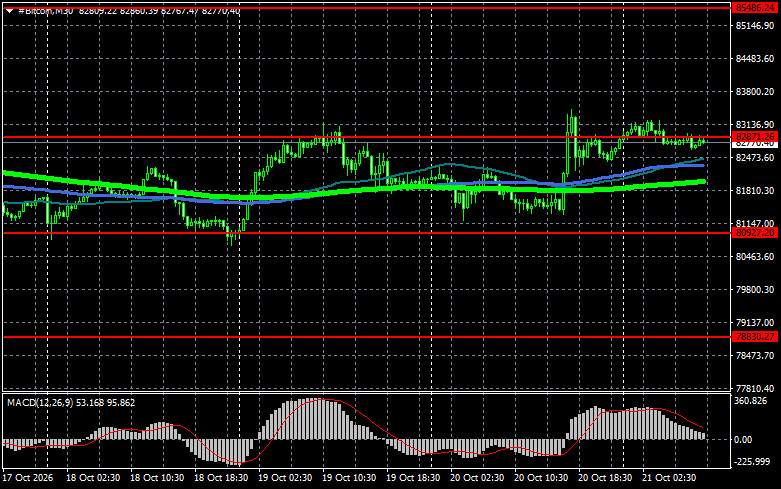This screenshot has height=489, width=781.
Task: Click the 83800.20 value on price scale
Action: 755,92
